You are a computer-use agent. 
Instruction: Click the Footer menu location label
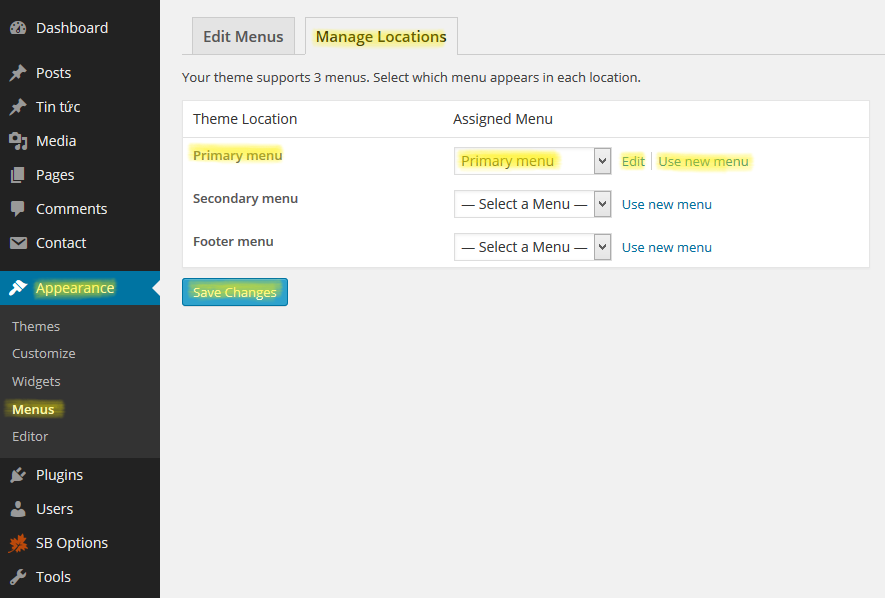(x=233, y=241)
